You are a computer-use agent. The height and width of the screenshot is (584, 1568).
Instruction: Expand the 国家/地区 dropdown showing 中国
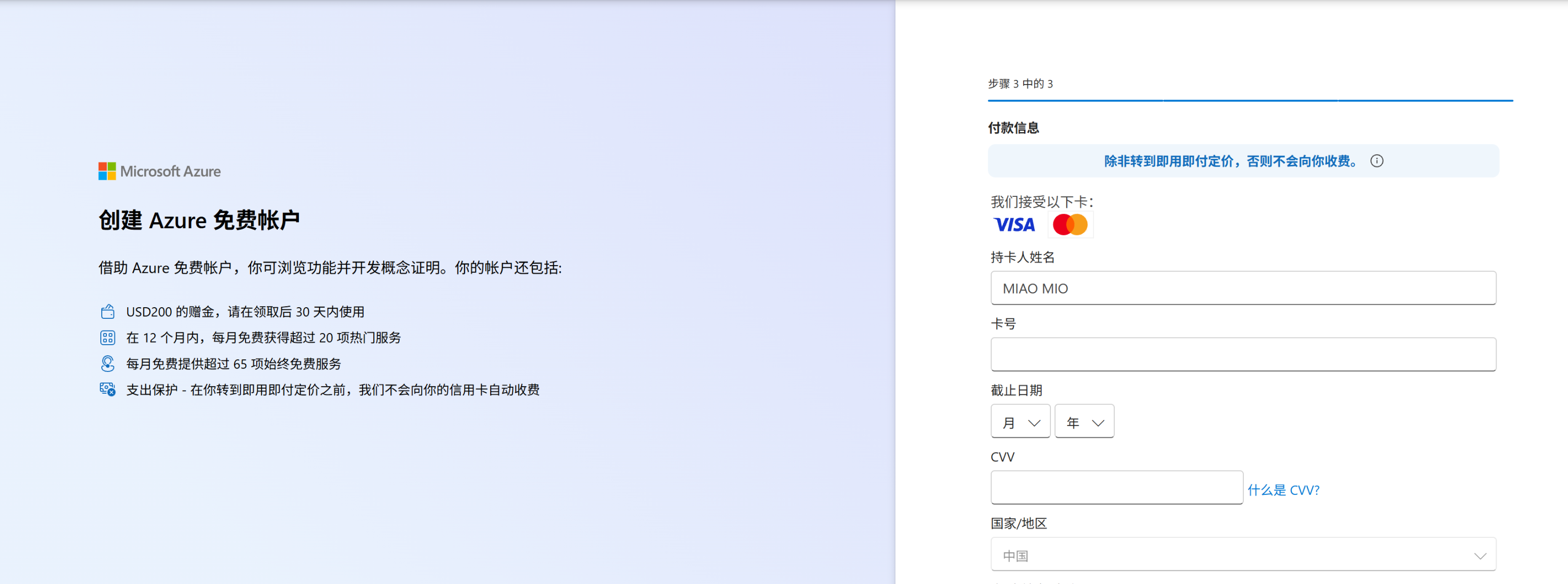1243,555
